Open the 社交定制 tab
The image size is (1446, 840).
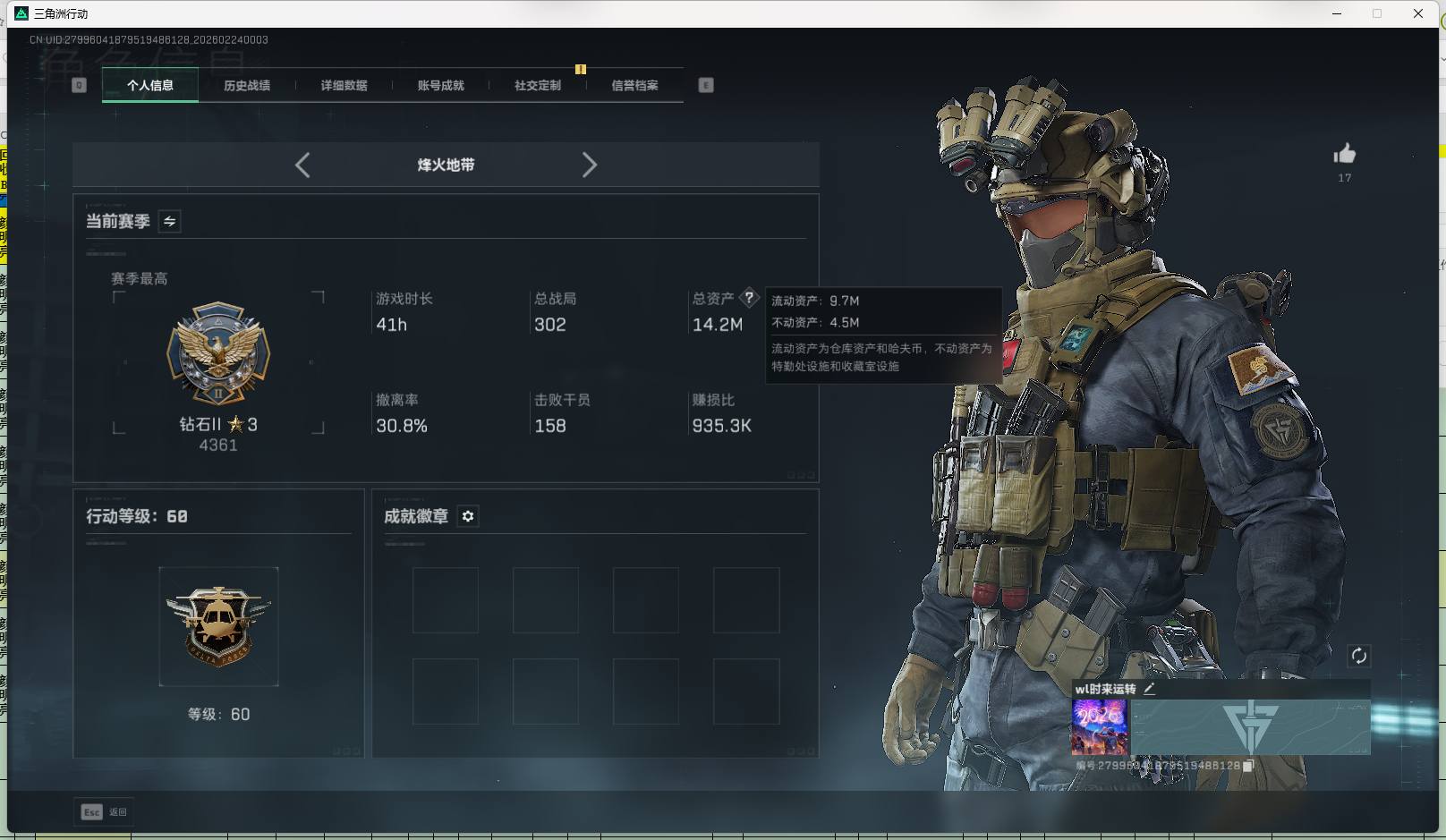538,86
